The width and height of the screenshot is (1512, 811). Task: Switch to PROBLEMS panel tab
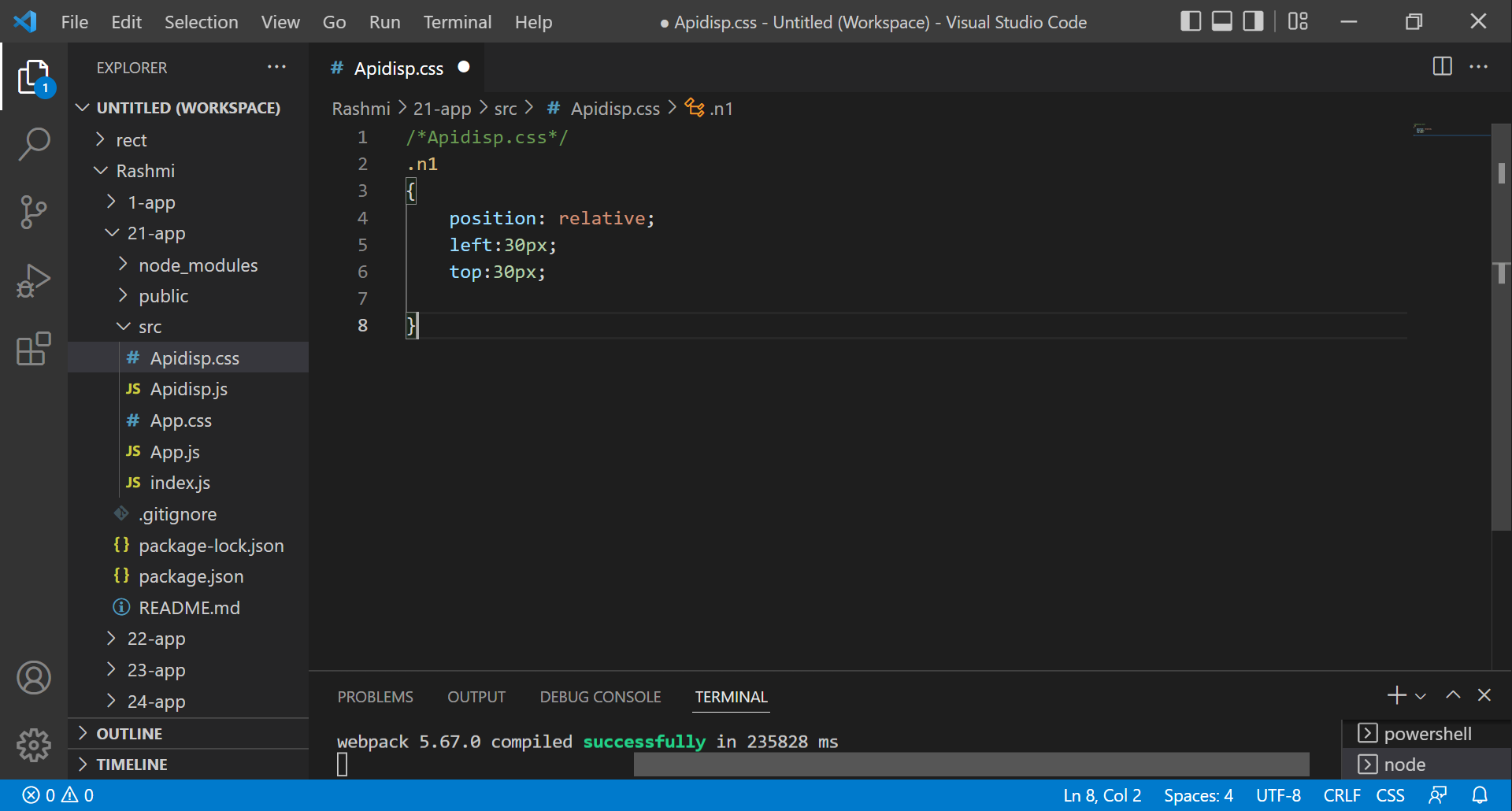click(x=375, y=697)
